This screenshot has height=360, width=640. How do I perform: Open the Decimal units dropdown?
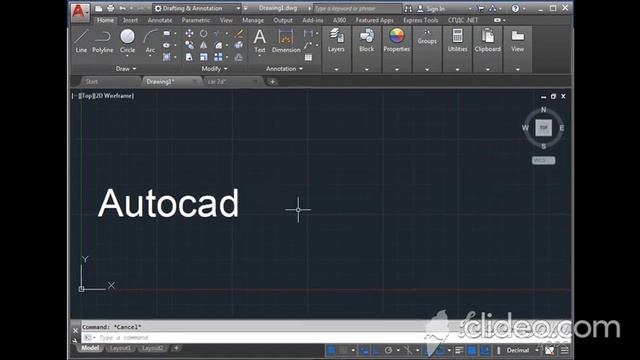click(x=522, y=350)
